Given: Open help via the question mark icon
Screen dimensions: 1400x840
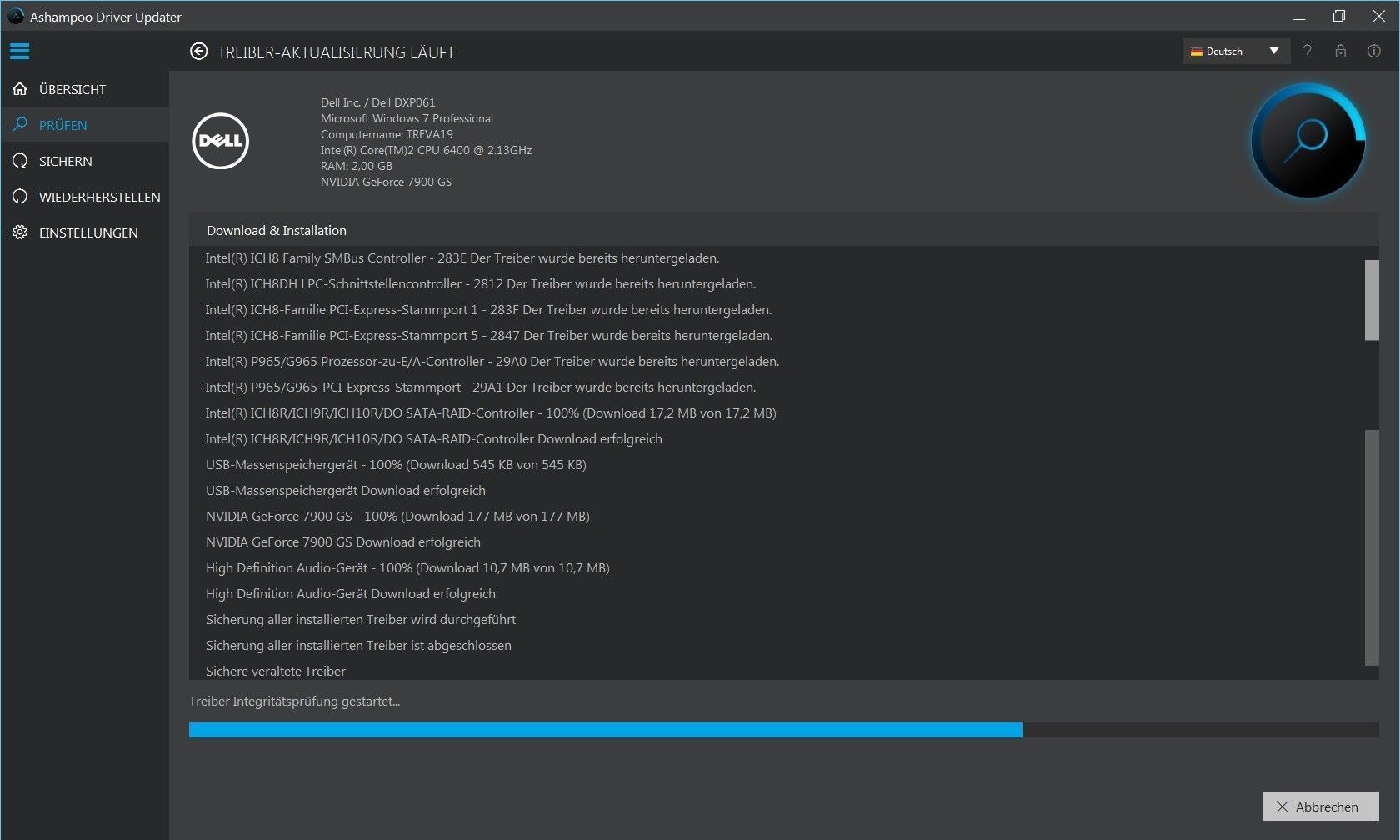Looking at the screenshot, I should (1307, 52).
